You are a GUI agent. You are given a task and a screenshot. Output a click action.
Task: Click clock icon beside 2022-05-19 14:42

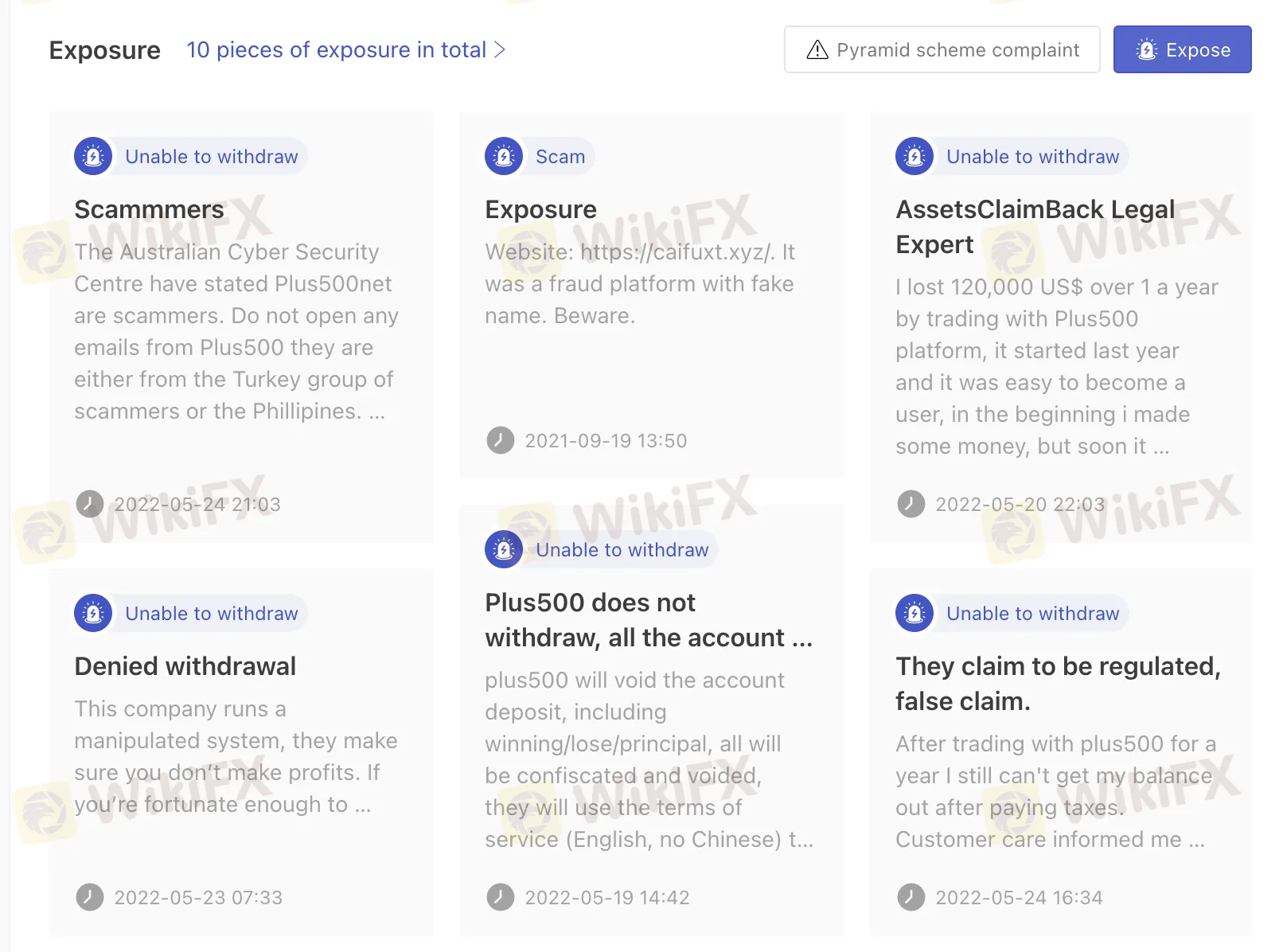click(x=501, y=897)
